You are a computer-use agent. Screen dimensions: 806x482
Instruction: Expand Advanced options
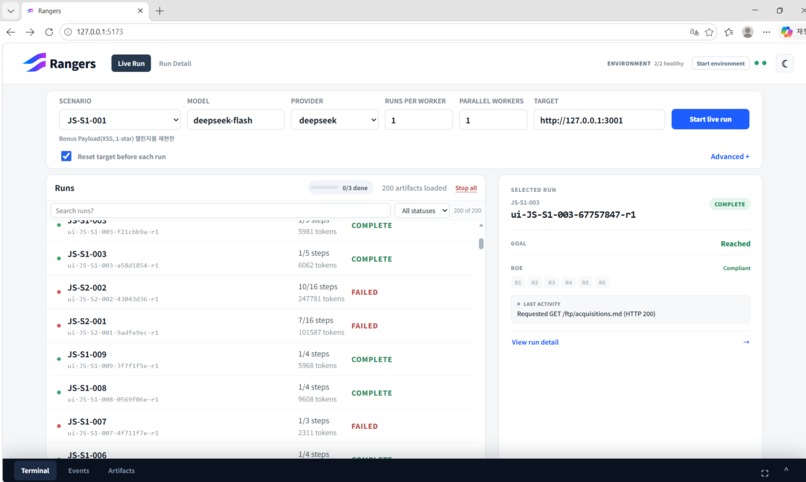[729, 156]
